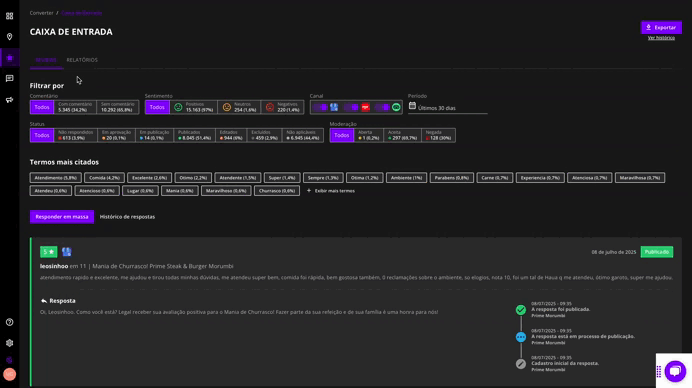Open the Ver histórico link
The image size is (692, 388).
click(661, 38)
